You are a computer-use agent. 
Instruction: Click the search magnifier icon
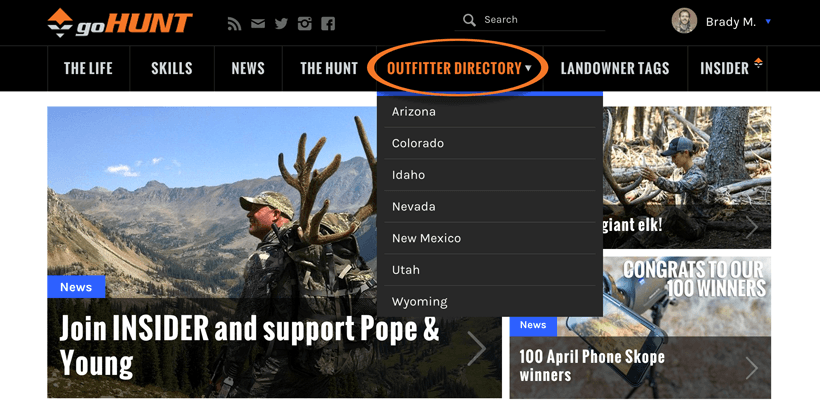[x=469, y=20]
